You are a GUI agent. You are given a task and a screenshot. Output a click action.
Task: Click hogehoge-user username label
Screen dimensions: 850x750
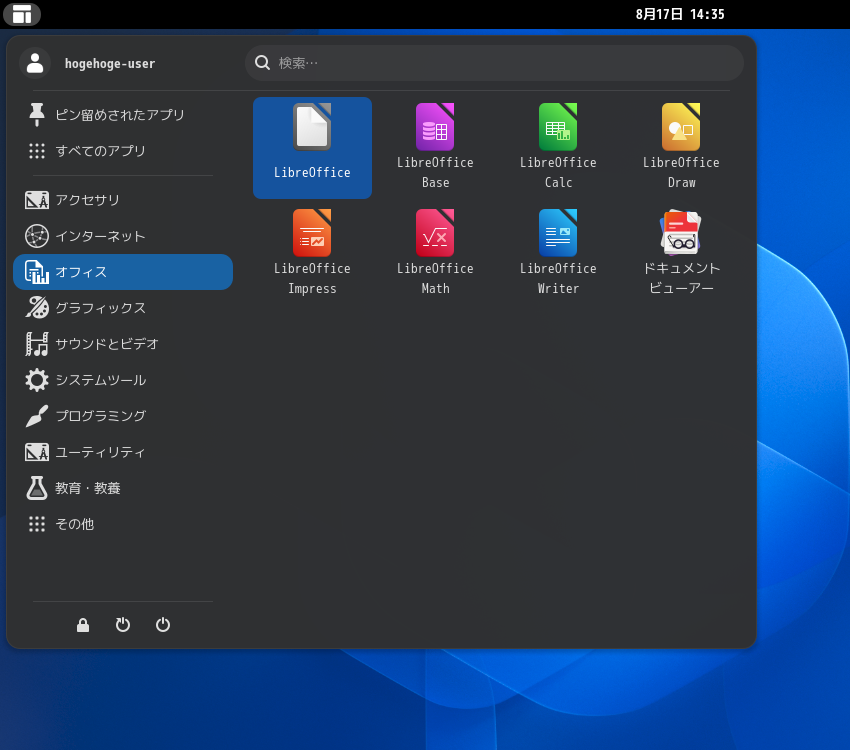tap(110, 63)
